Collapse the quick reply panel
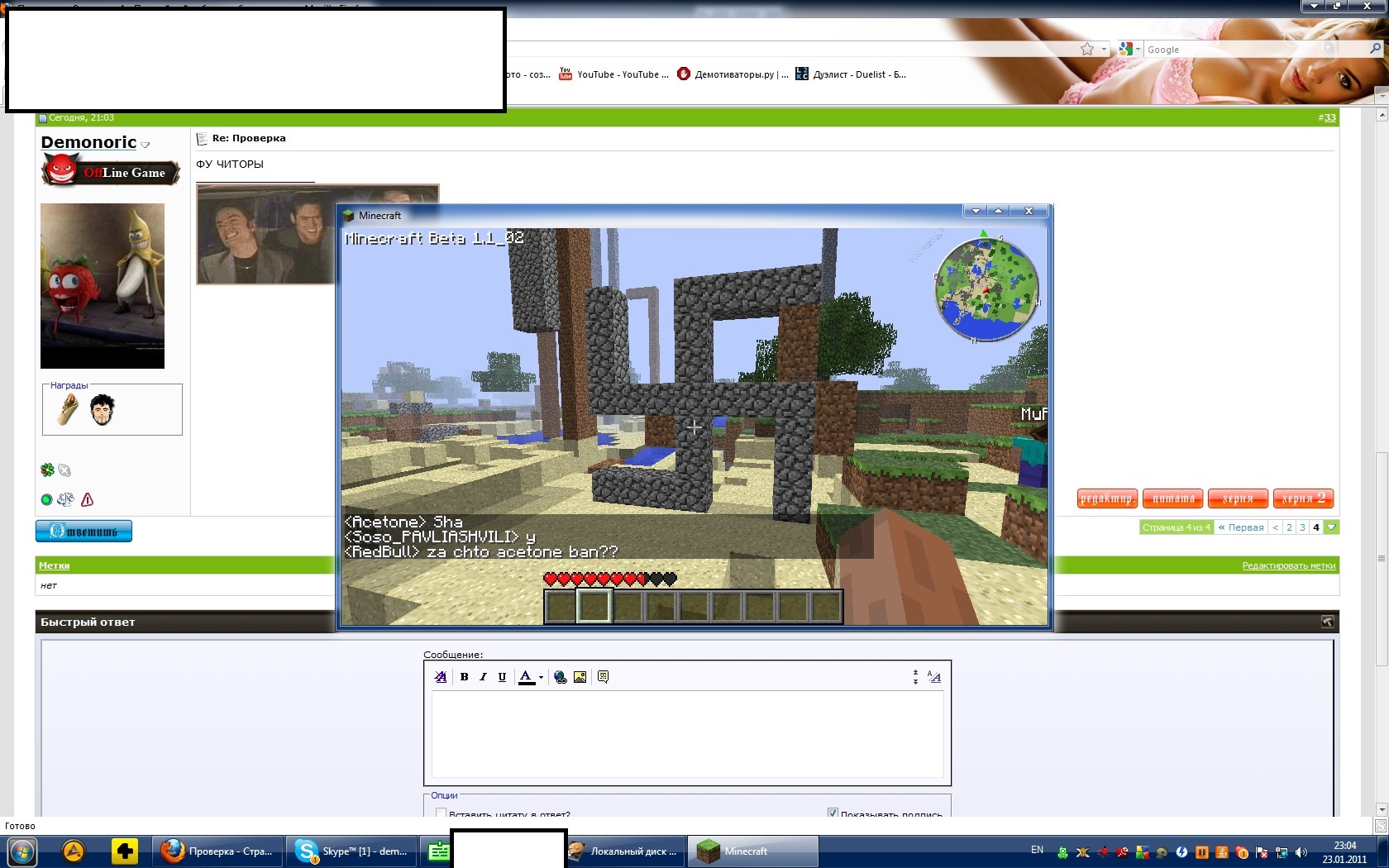The image size is (1389, 868). tap(1327, 622)
